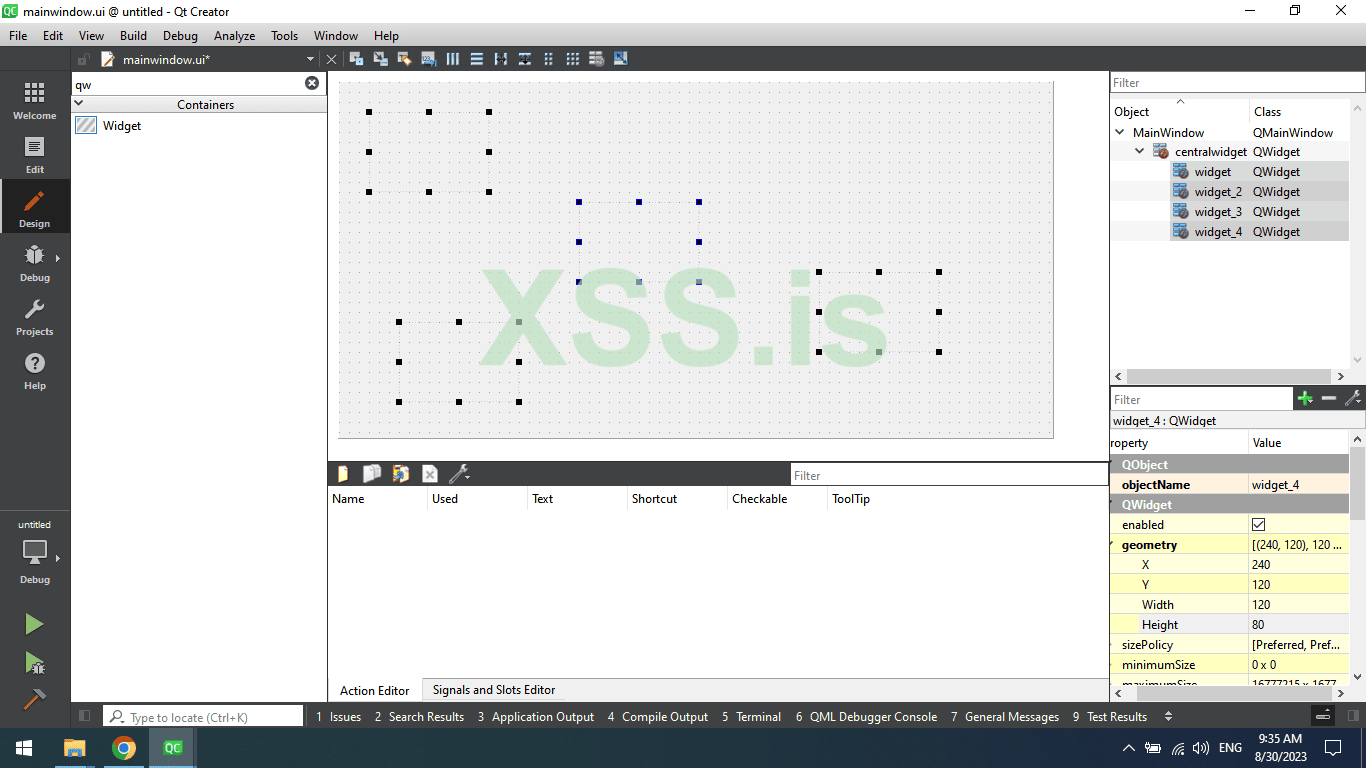
Task: Apply Lay Out Horizontally to selection
Action: [452, 58]
